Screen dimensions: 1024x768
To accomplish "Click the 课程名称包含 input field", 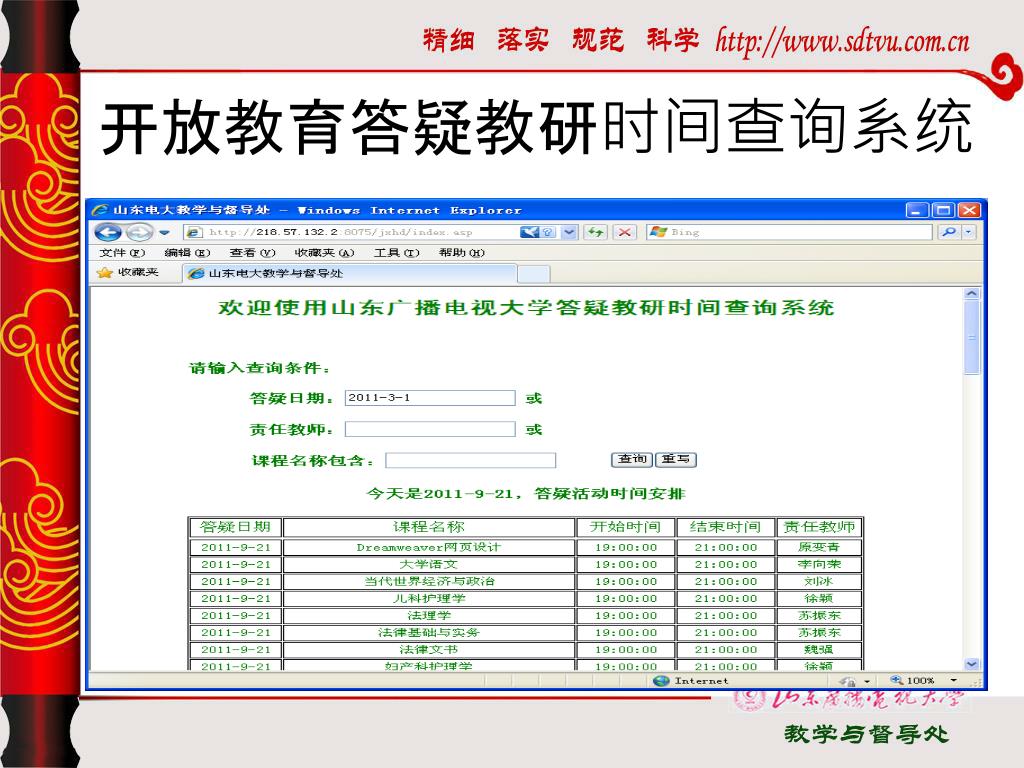I will 470,460.
